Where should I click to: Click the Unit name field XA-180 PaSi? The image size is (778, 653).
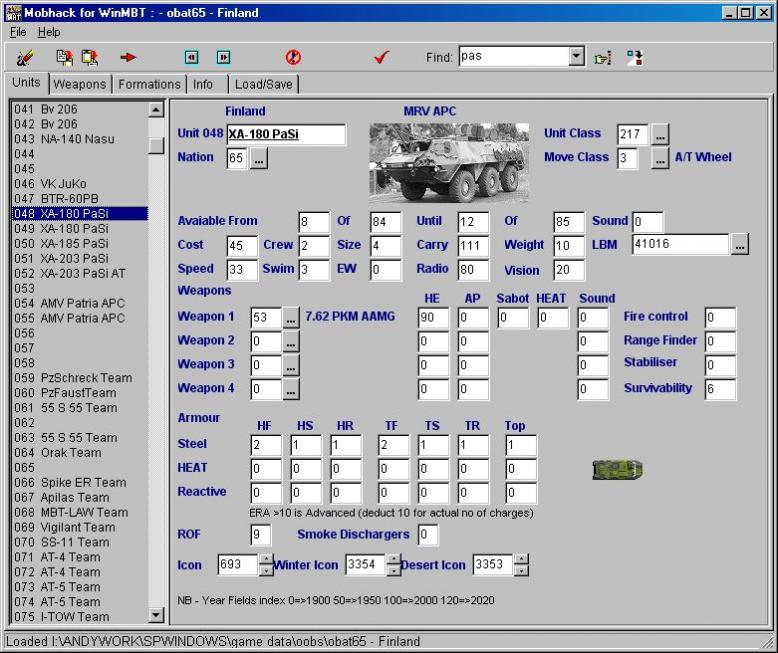click(285, 134)
